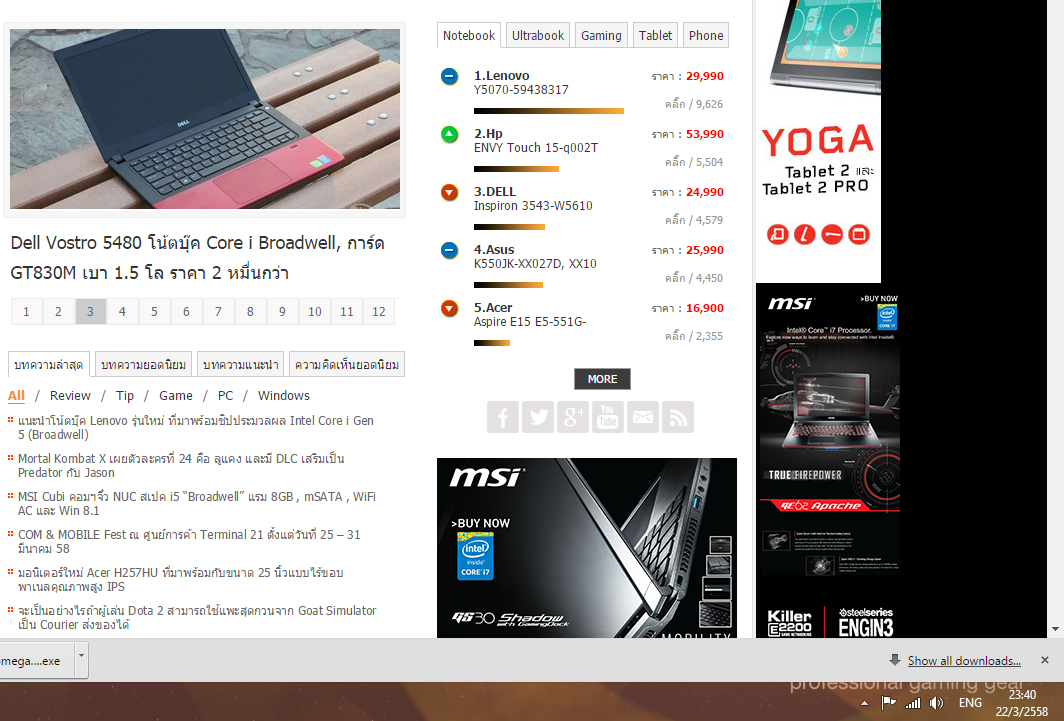Open network signal tray icon
Viewport: 1064px width, 721px height.
point(913,703)
